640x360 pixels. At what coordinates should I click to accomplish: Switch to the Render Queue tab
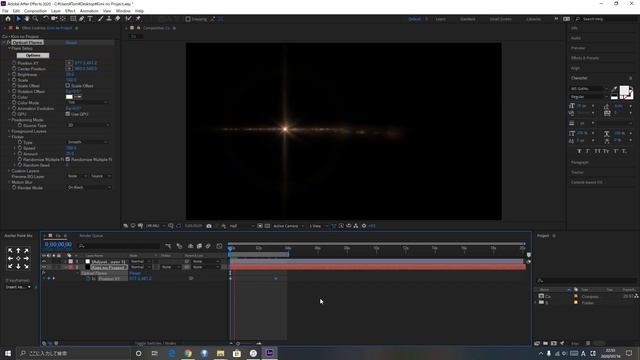[x=91, y=236]
